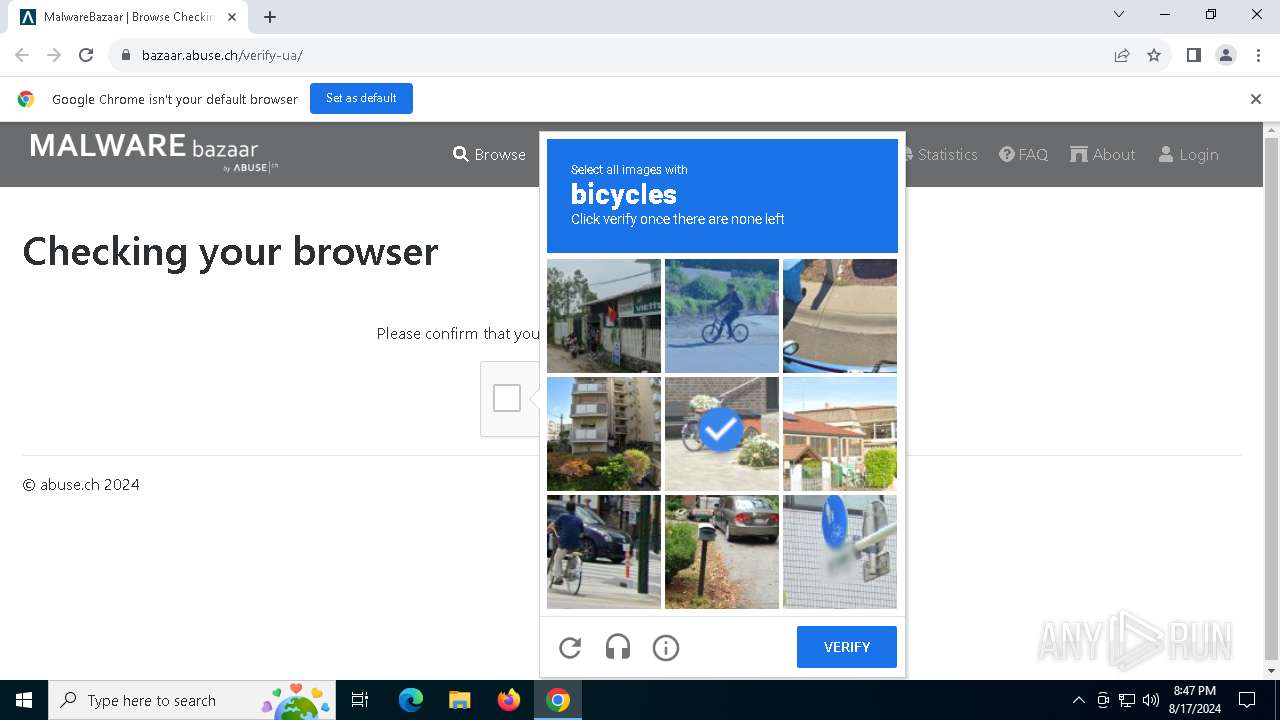
Task: Close the MalwareBazaar tab
Action: [x=232, y=17]
